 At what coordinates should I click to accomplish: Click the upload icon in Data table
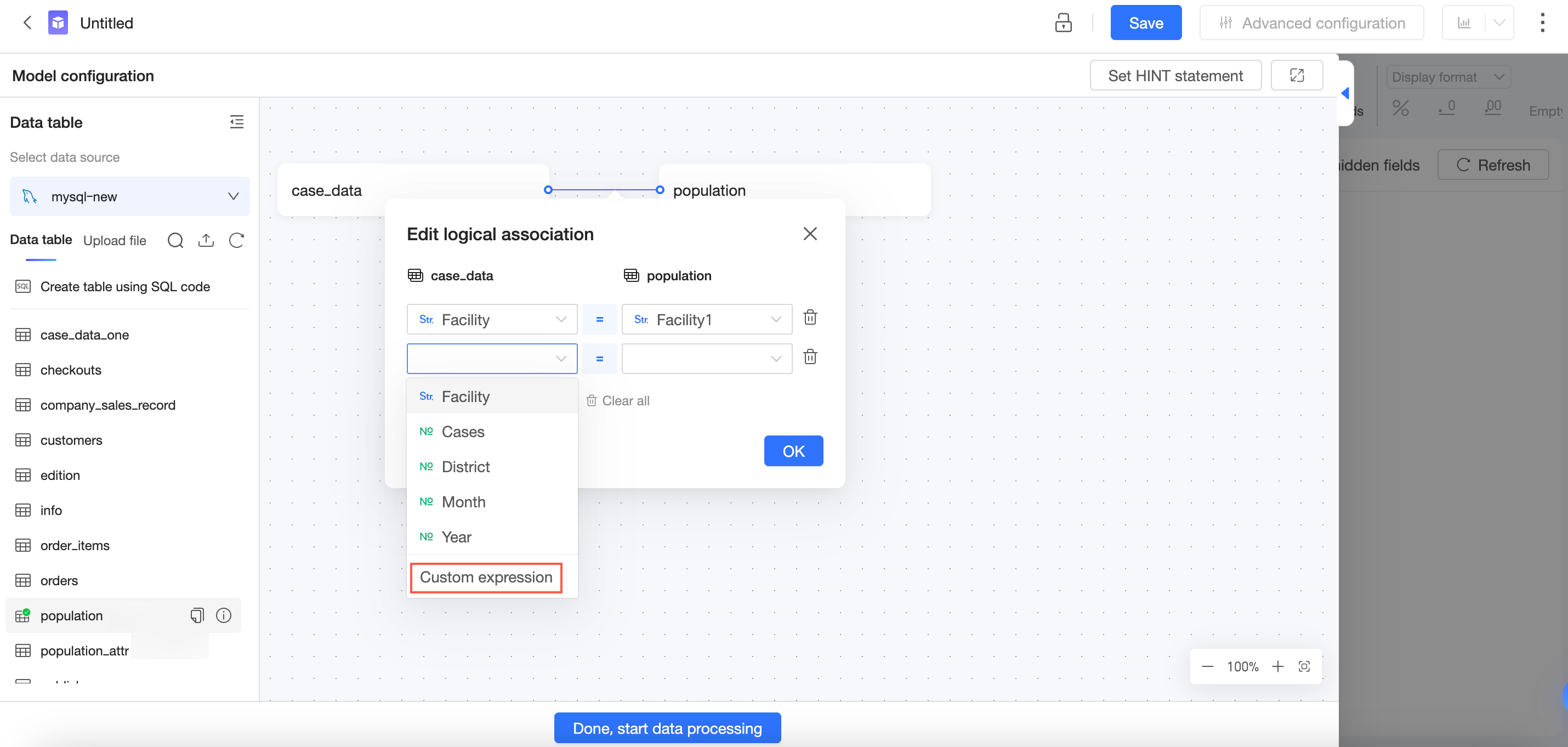pos(206,240)
